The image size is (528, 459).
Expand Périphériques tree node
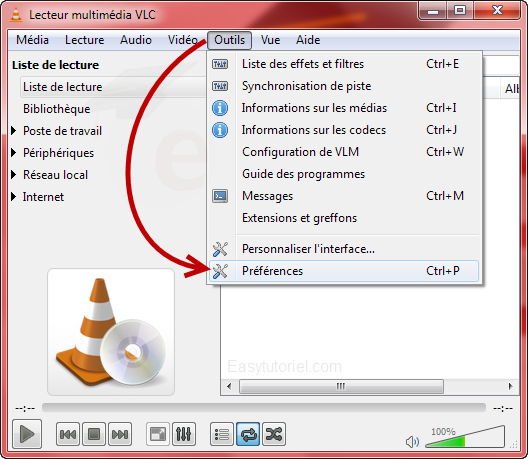click(x=13, y=153)
